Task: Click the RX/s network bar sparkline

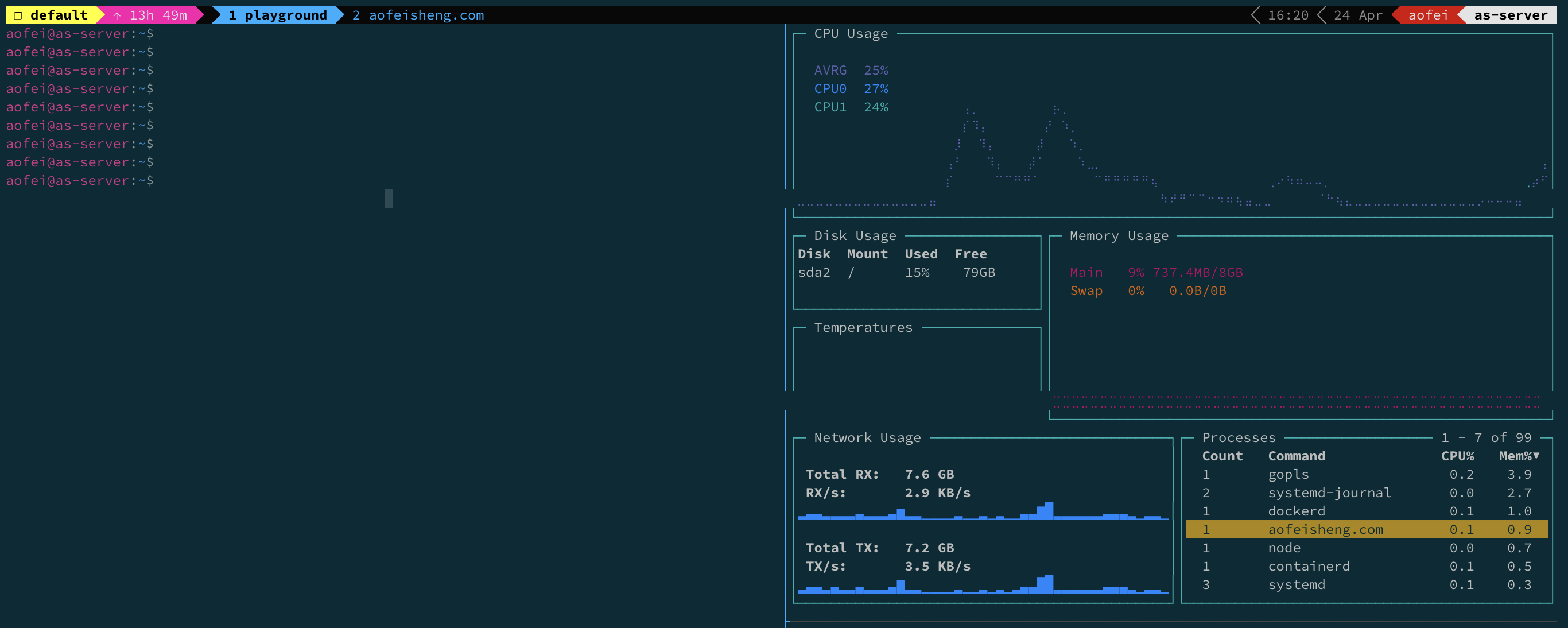Action: coord(983,511)
